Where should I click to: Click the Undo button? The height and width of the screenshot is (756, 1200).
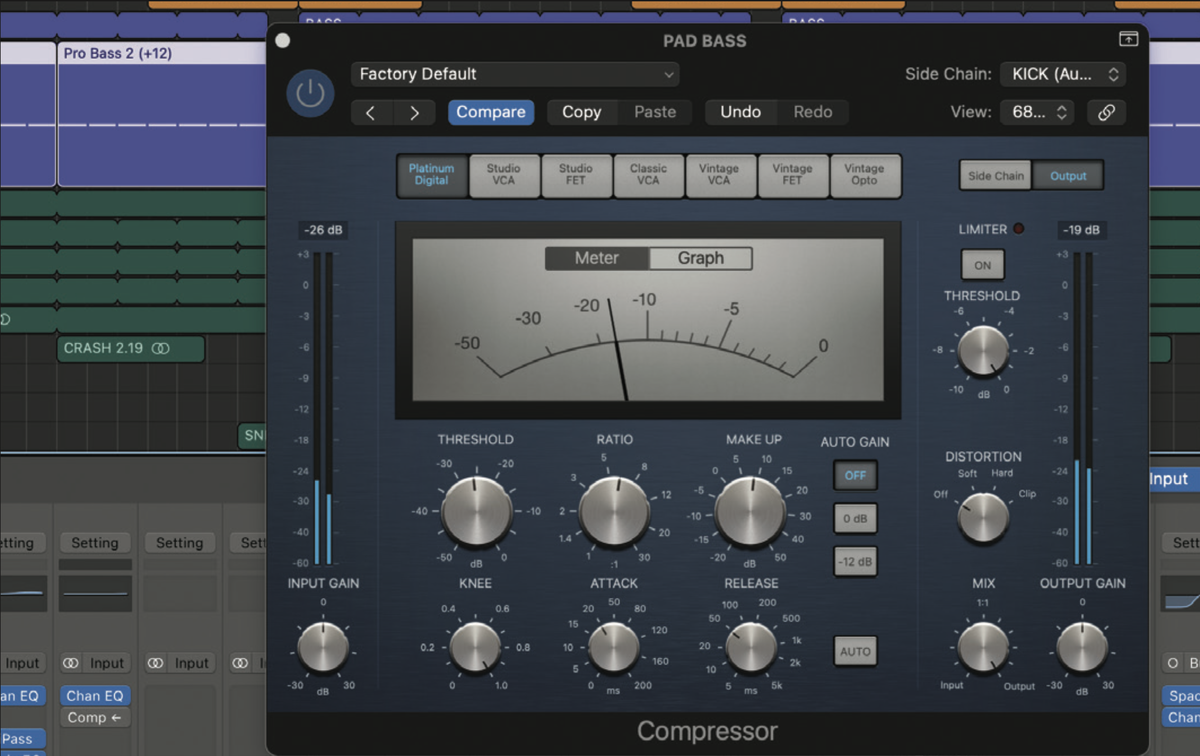pos(741,112)
